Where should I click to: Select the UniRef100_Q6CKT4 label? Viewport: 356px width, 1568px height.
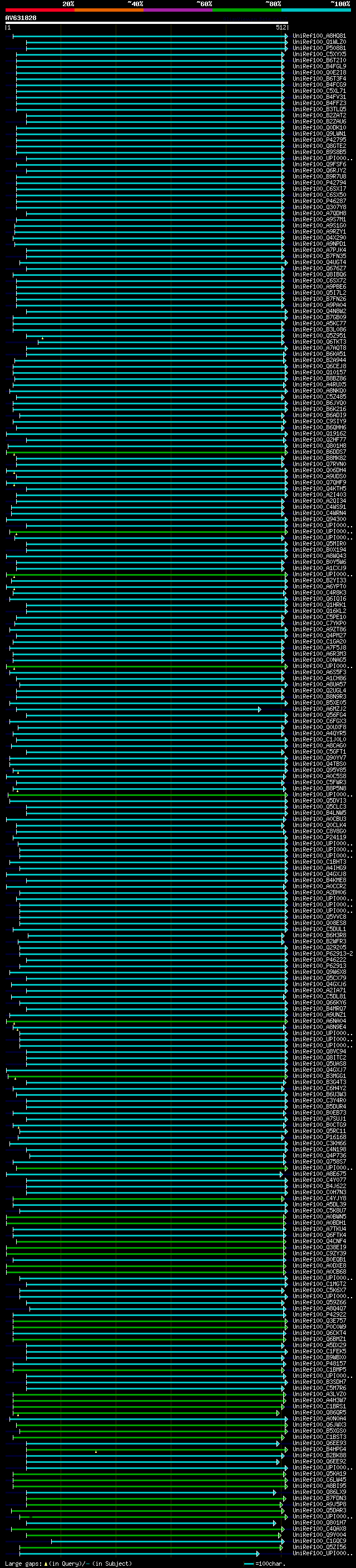pyautogui.click(x=319, y=1332)
